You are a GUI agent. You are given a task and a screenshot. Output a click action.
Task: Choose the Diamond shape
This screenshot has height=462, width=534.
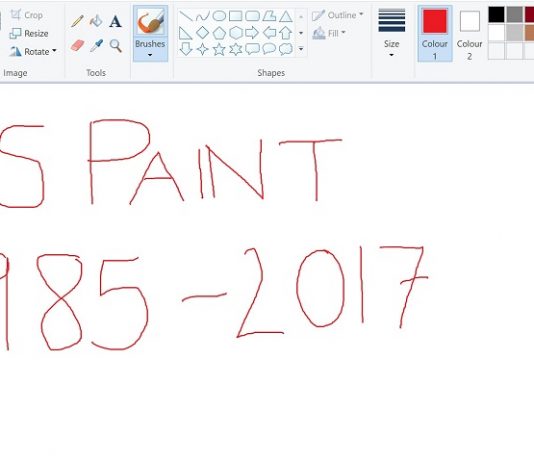coord(203,33)
